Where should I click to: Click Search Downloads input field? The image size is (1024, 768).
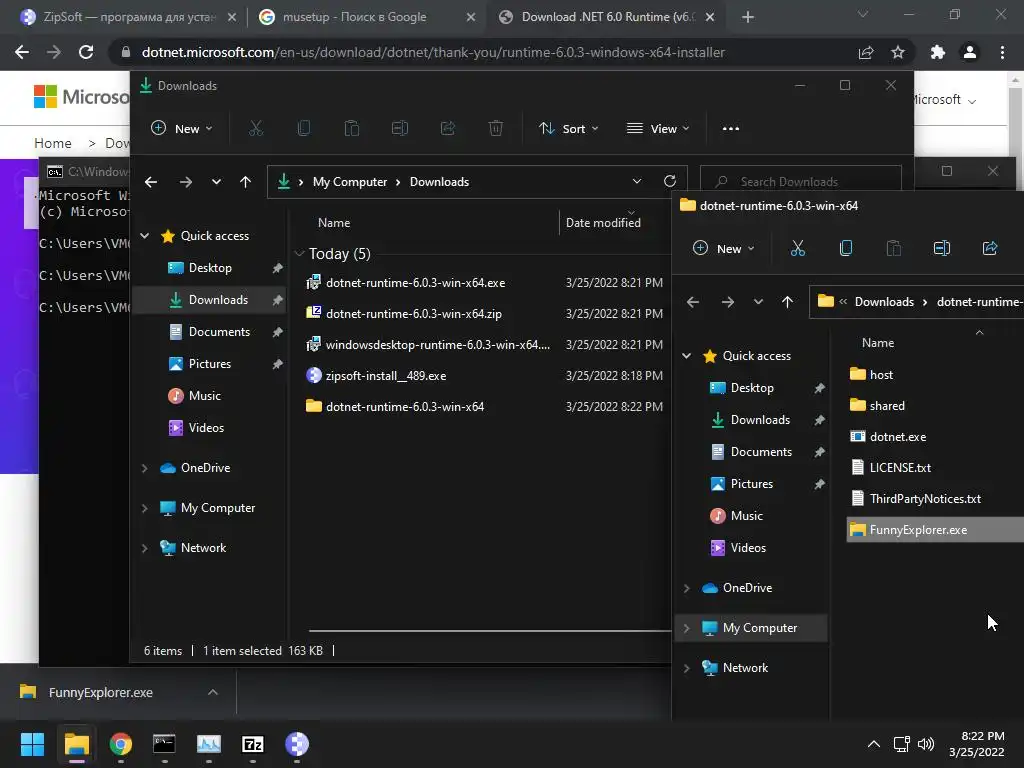801,182
